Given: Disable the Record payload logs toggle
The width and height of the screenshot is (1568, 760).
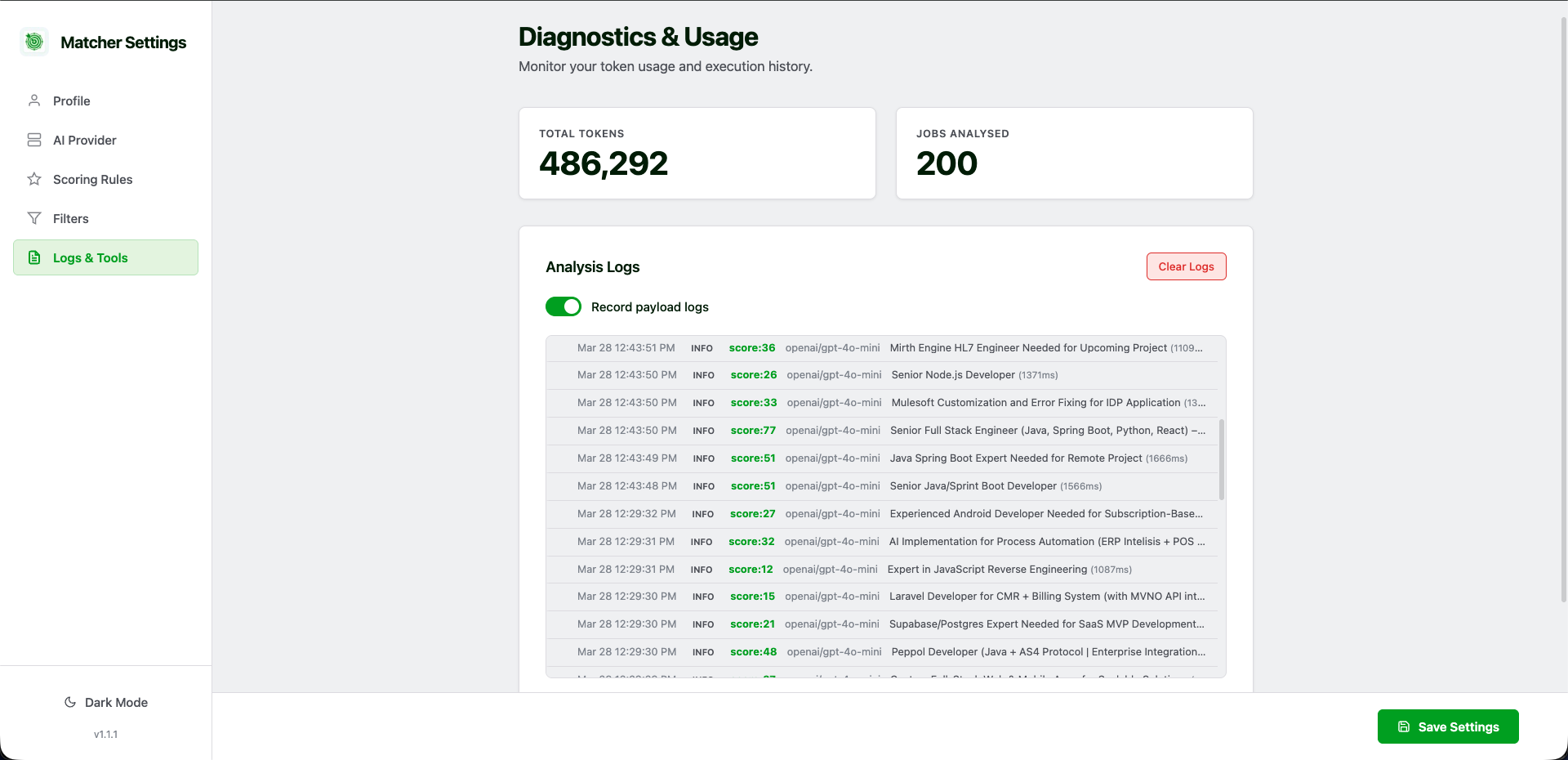Looking at the screenshot, I should 563,306.
